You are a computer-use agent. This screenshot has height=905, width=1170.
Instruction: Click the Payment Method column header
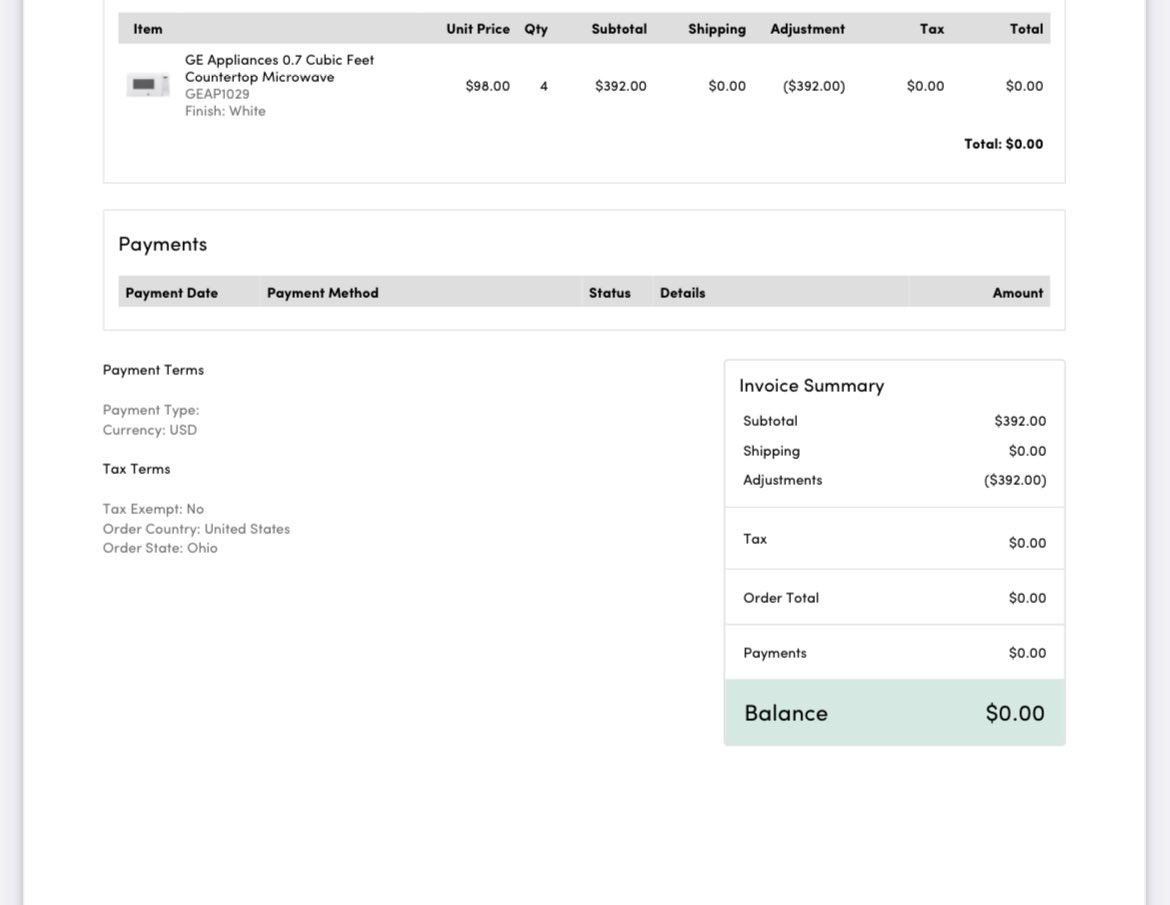coord(322,293)
